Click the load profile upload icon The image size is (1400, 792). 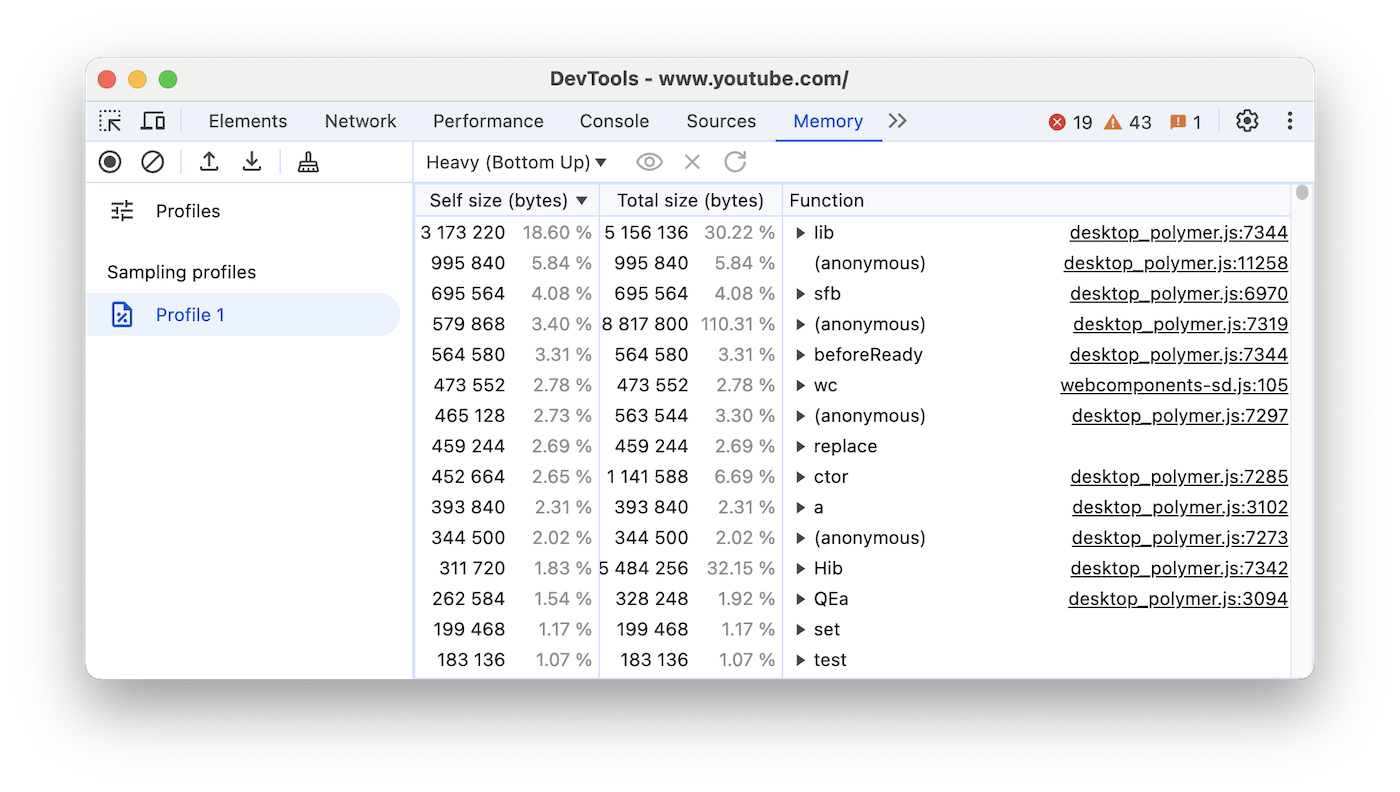click(x=209, y=162)
